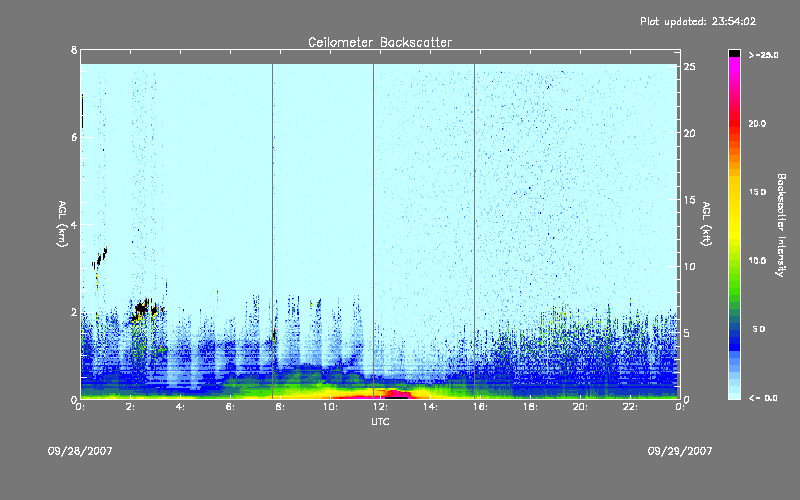800x500 pixels.
Task: Click the vertical gray marker line near 12 UTC
Action: pos(373,231)
